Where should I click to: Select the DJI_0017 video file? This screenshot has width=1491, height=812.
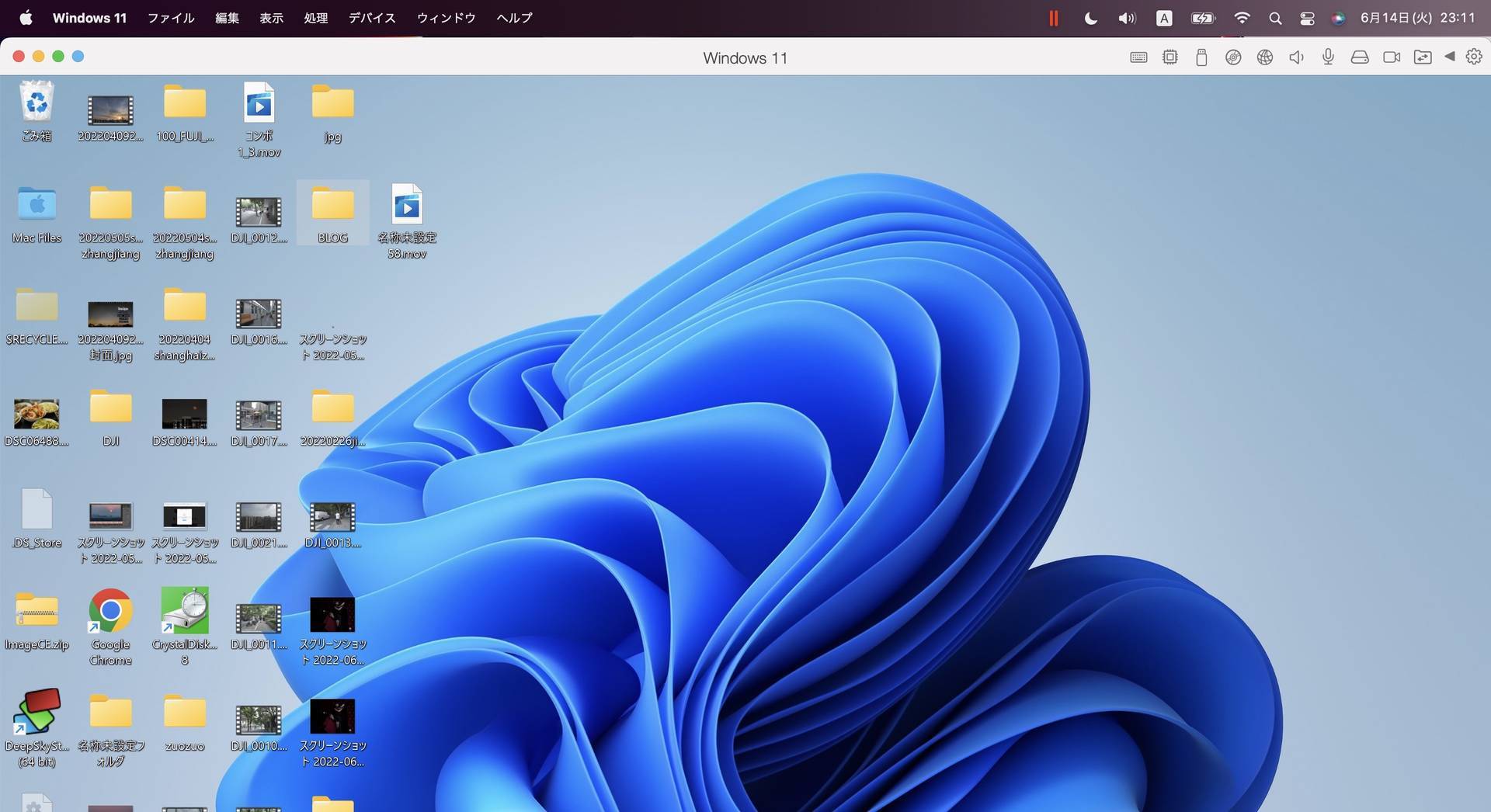coord(259,423)
